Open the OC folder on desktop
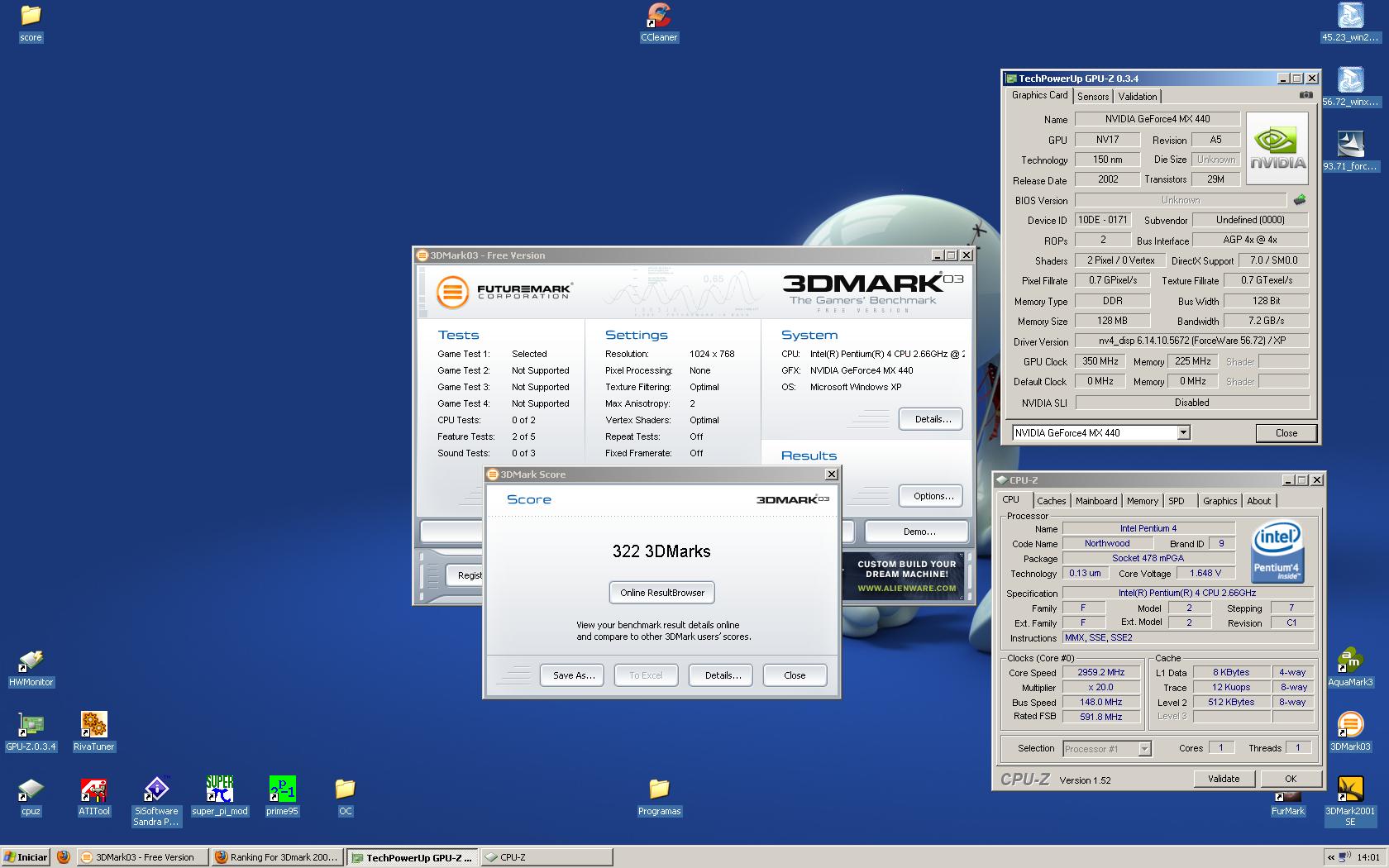 click(x=346, y=797)
